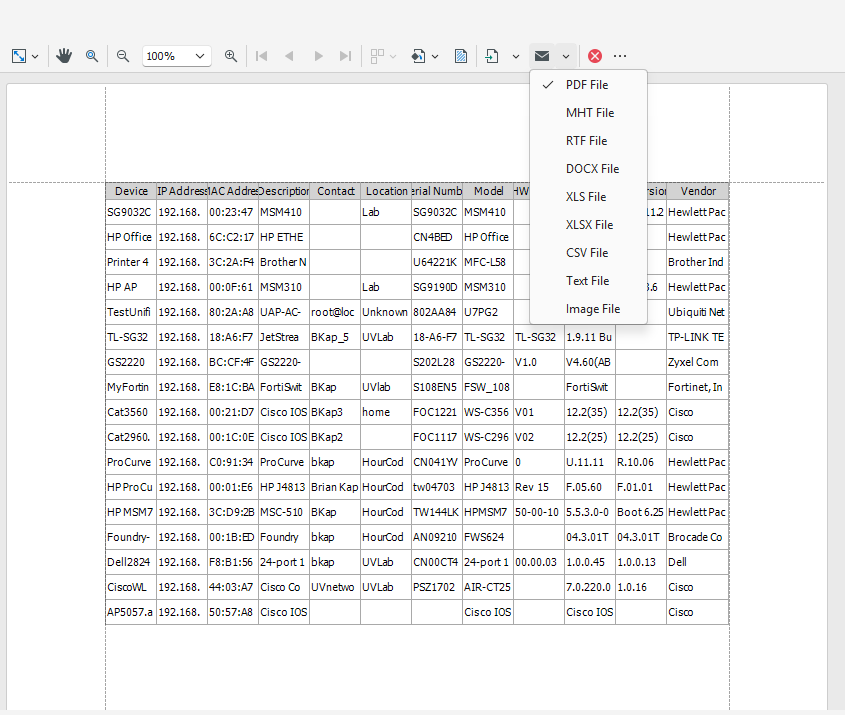845x715 pixels.
Task: Click the "MyFortin" device cell
Action: click(131, 387)
